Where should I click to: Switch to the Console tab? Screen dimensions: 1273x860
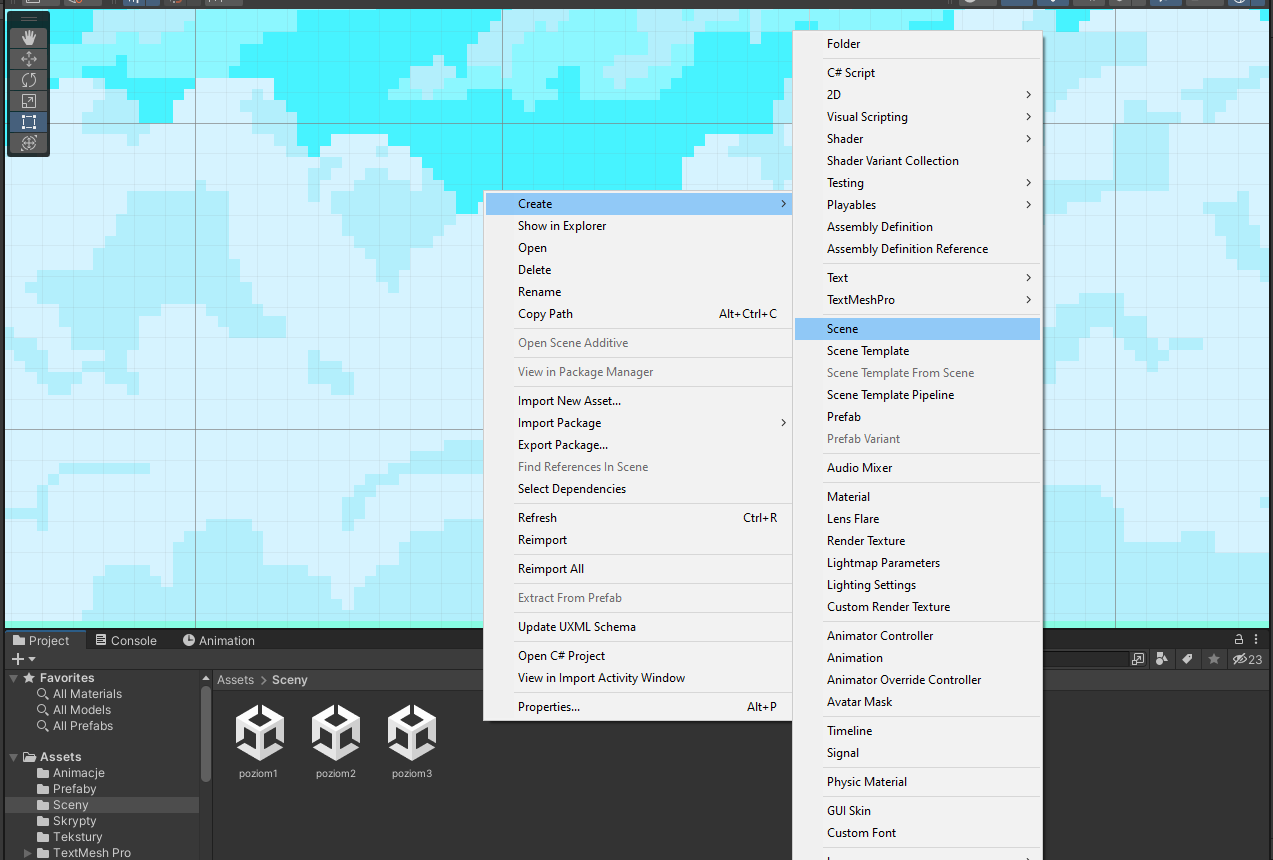(126, 641)
